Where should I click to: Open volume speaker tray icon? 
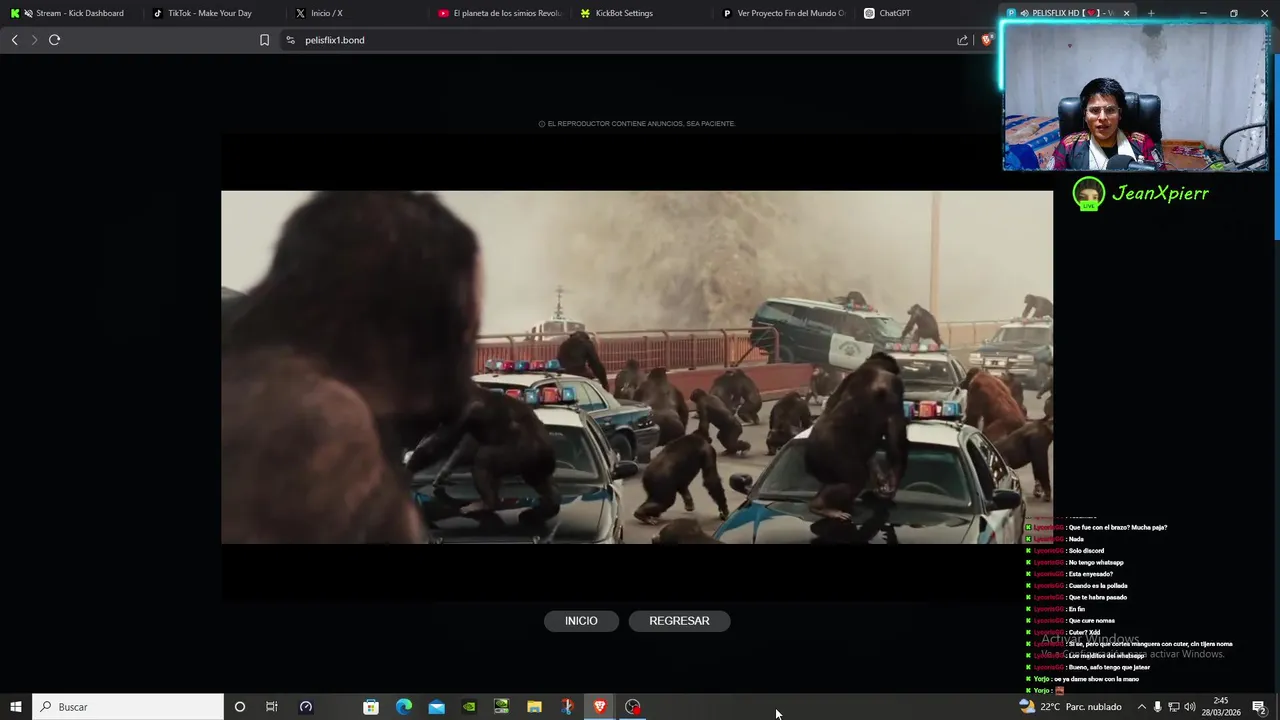[1190, 707]
